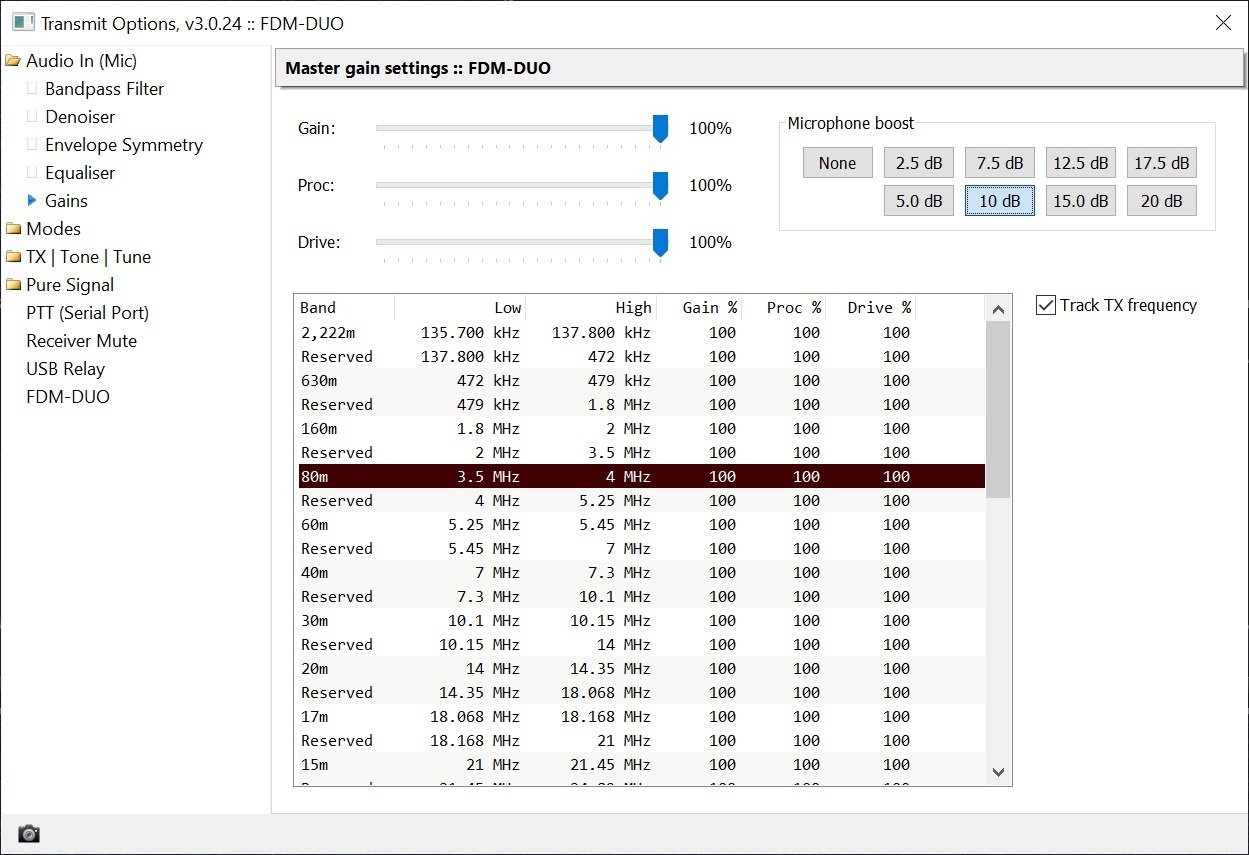Click the Transmit Options app icon in title bar
The width and height of the screenshot is (1249, 855).
pos(23,22)
